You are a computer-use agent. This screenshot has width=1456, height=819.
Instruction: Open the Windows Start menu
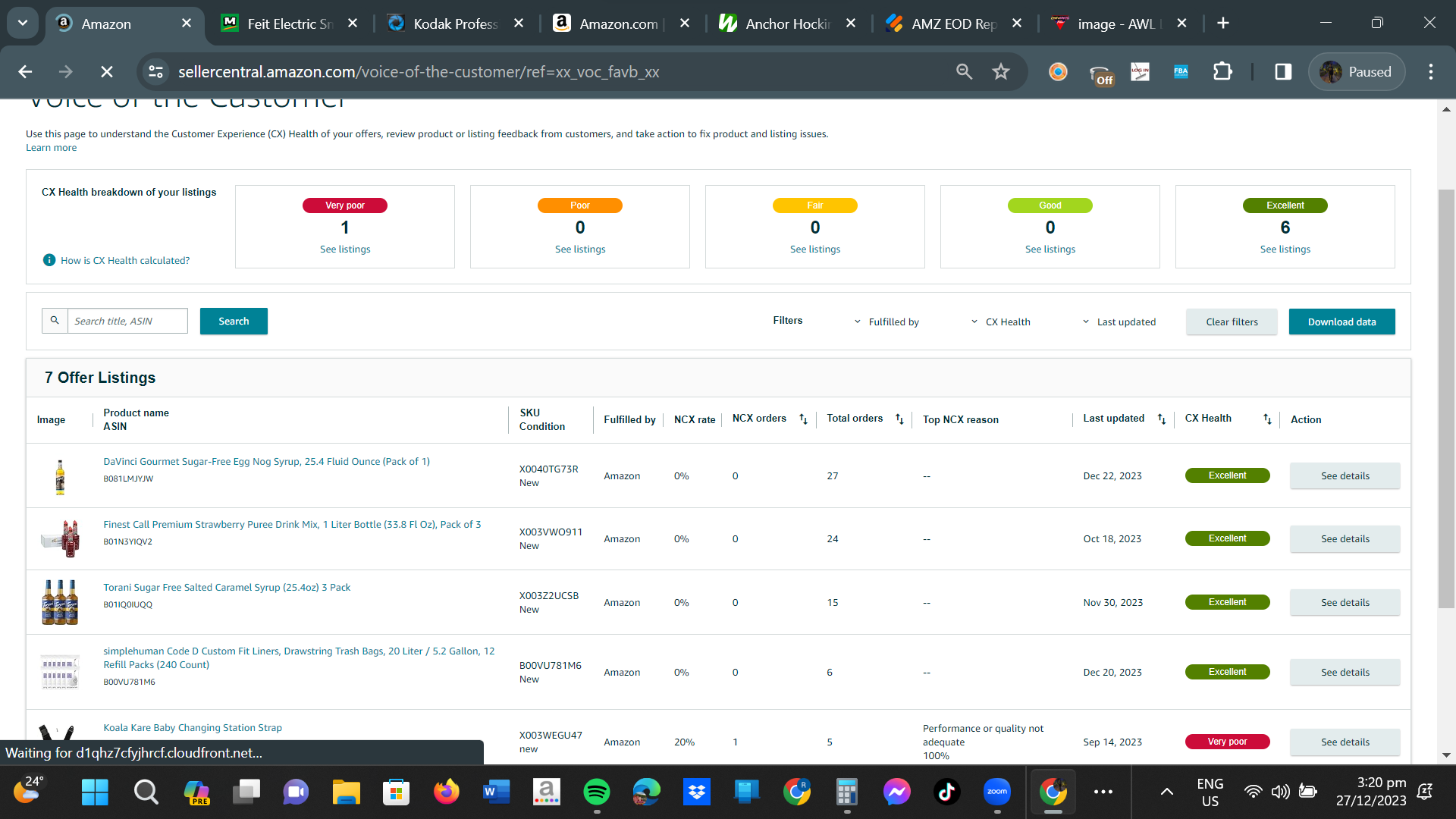tap(95, 792)
